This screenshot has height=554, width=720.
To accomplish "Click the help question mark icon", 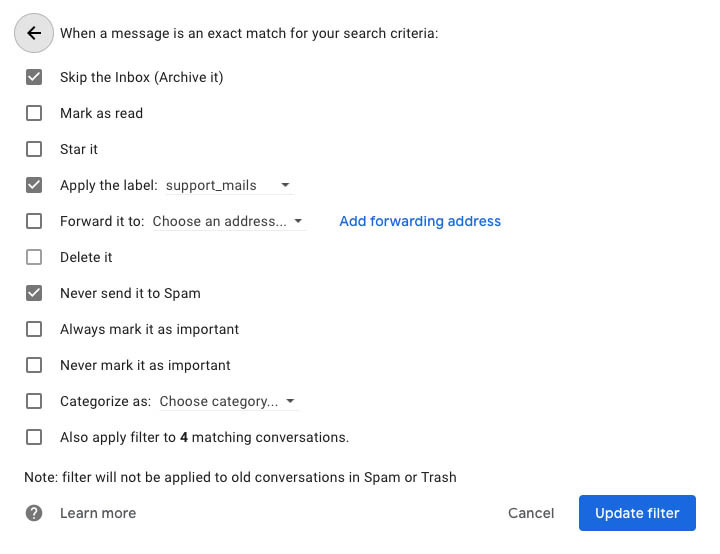I will [x=34, y=513].
